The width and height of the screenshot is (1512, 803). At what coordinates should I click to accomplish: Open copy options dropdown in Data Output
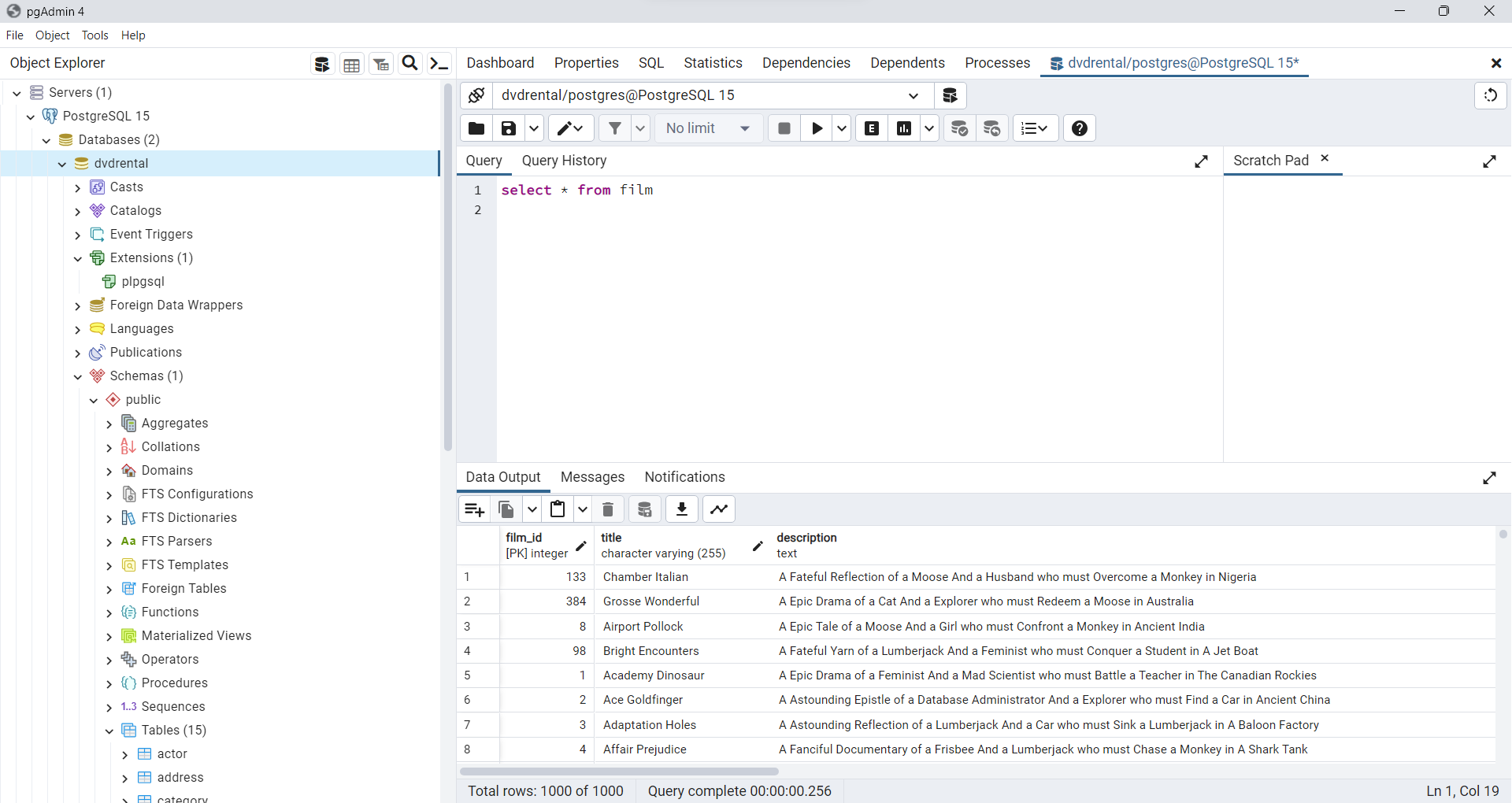tap(532, 509)
